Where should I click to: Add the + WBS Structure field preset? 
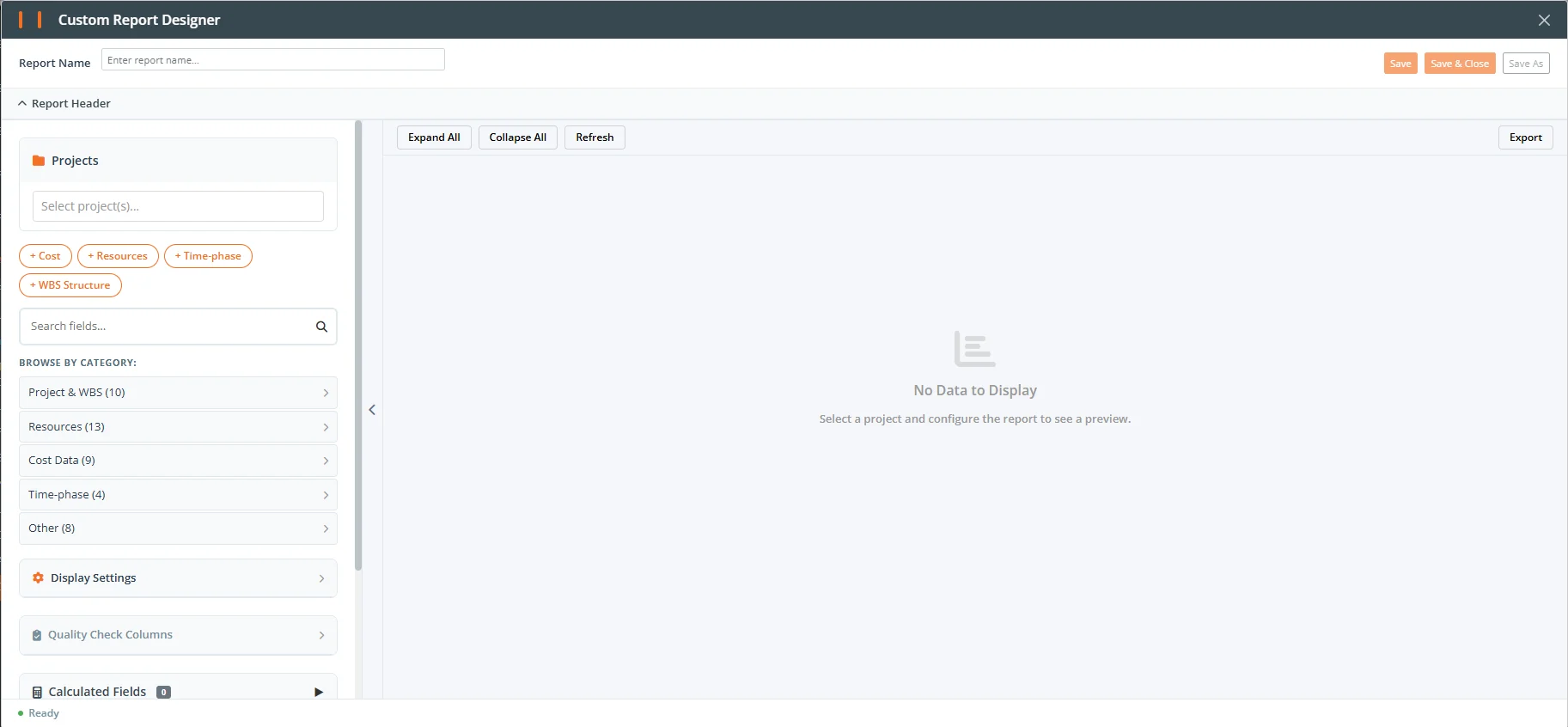tap(70, 285)
